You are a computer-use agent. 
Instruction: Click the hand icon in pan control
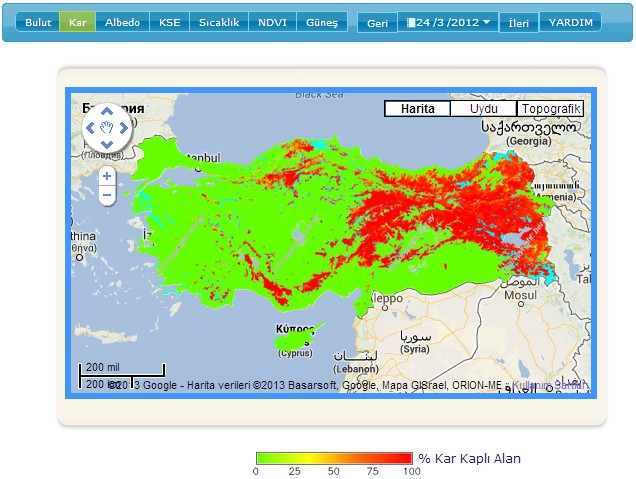point(107,128)
